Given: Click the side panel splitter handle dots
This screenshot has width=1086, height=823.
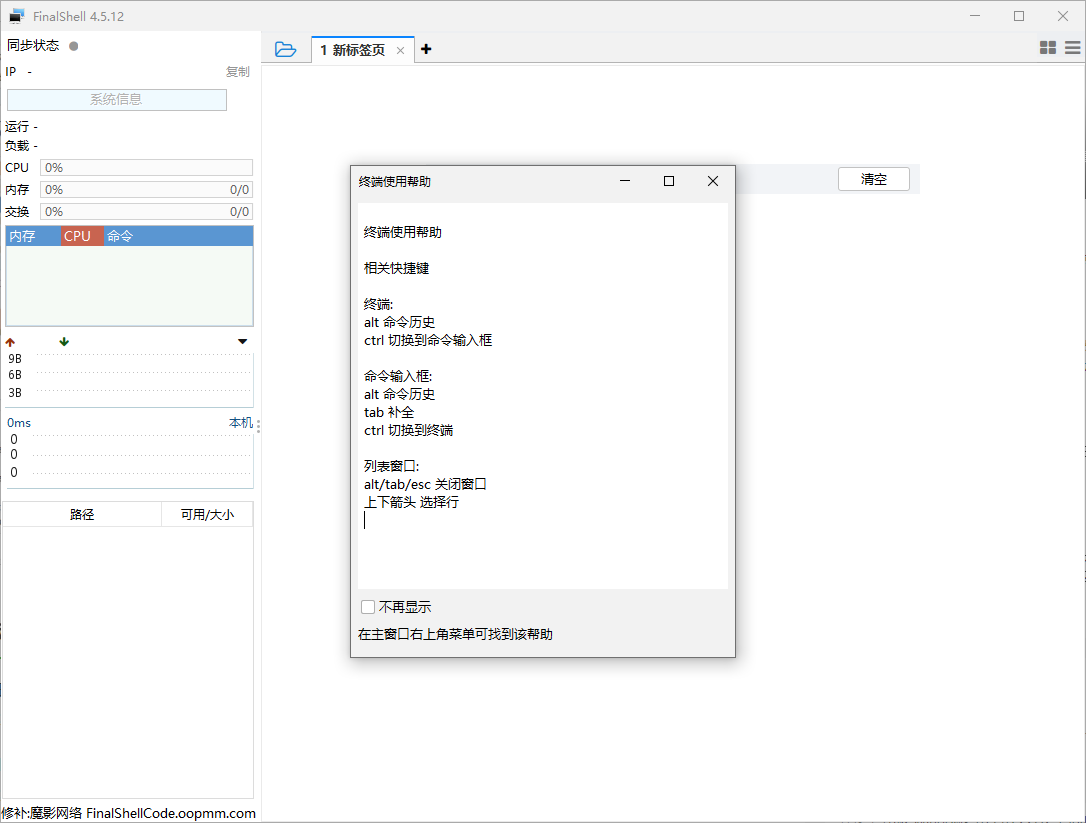Looking at the screenshot, I should coord(258,426).
